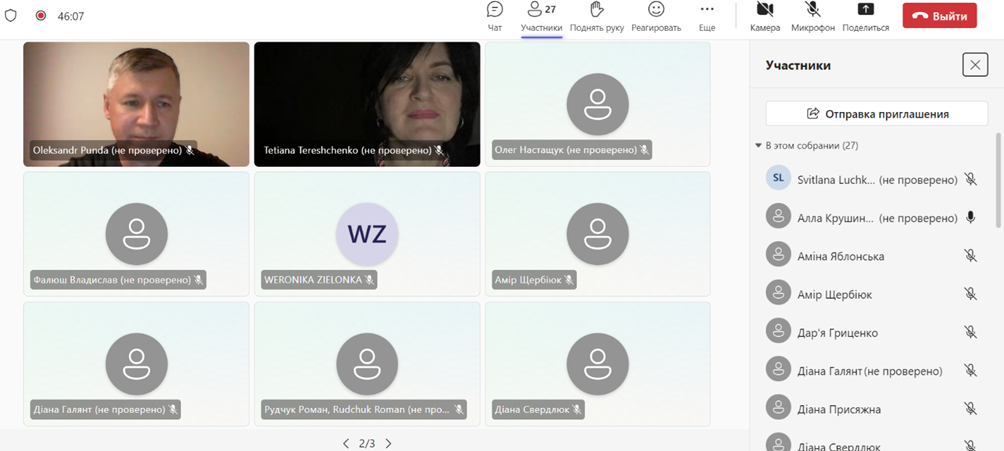
Task: Click the 2/3 page indicator
Action: [367, 443]
